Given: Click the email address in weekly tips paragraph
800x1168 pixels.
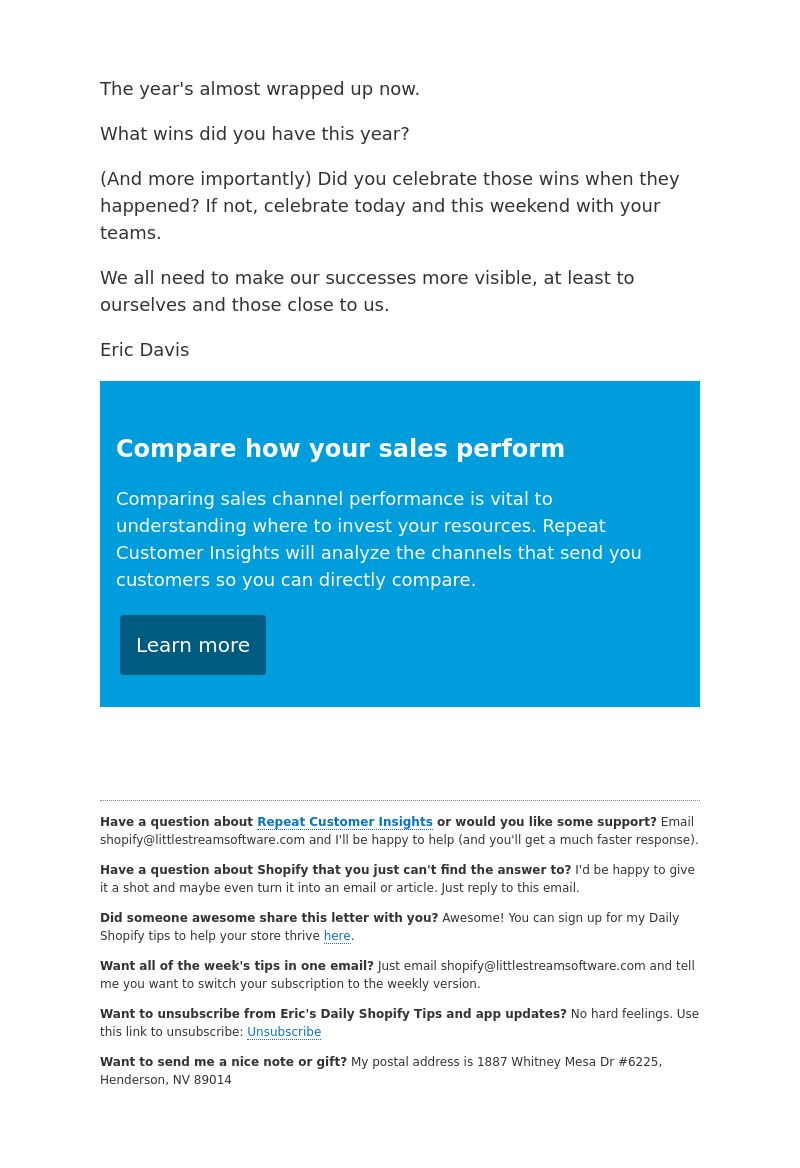Looking at the screenshot, I should coord(543,965).
